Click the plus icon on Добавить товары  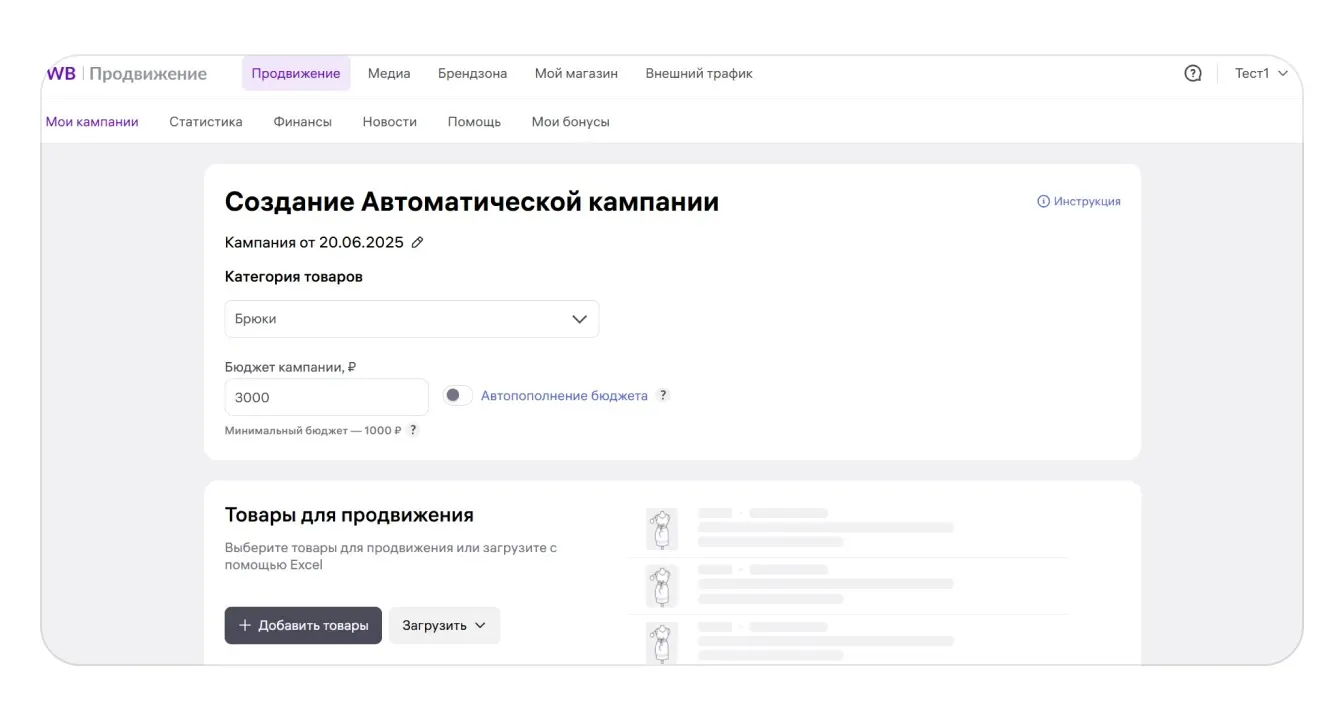tap(245, 625)
